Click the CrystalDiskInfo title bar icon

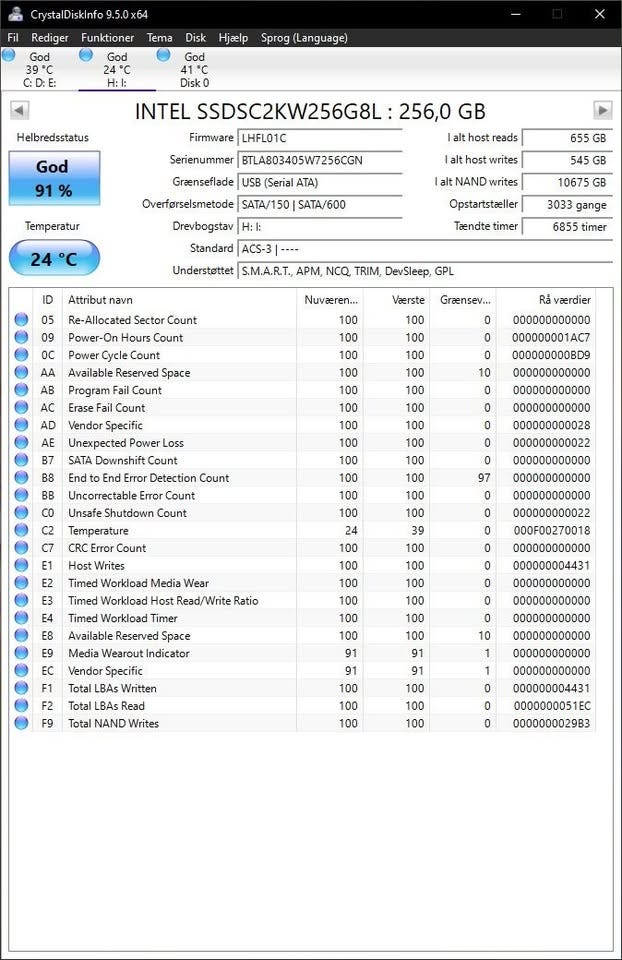click(15, 14)
